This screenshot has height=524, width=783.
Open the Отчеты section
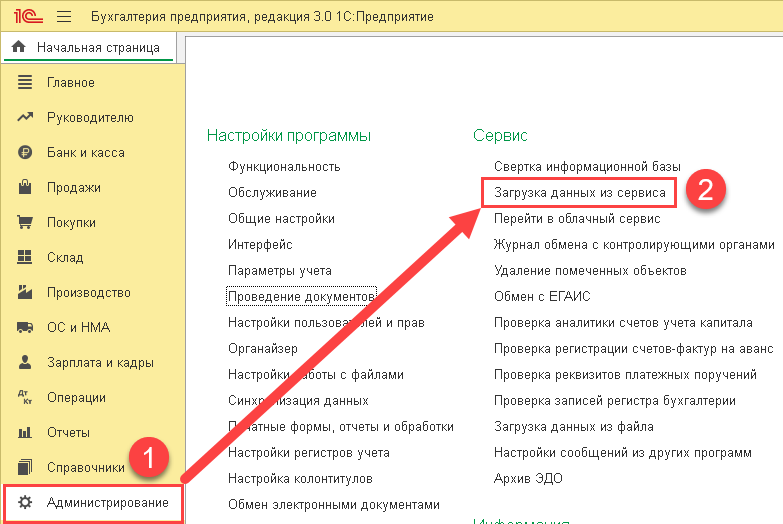[x=68, y=433]
